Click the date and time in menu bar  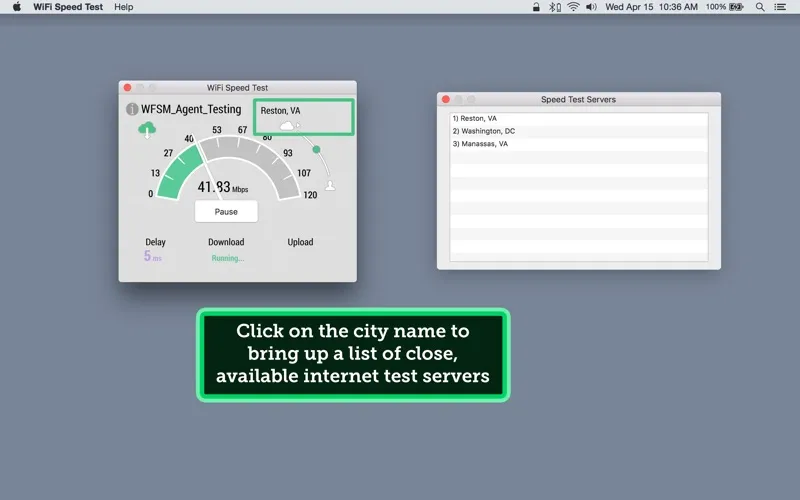(x=651, y=7)
